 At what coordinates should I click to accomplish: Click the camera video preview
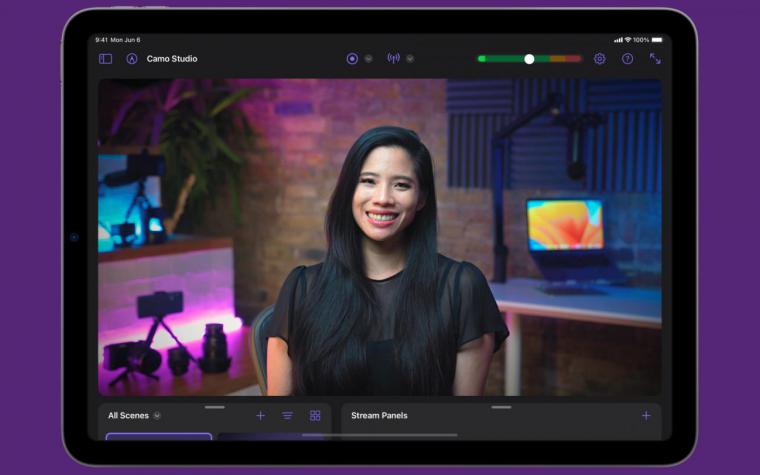point(380,237)
